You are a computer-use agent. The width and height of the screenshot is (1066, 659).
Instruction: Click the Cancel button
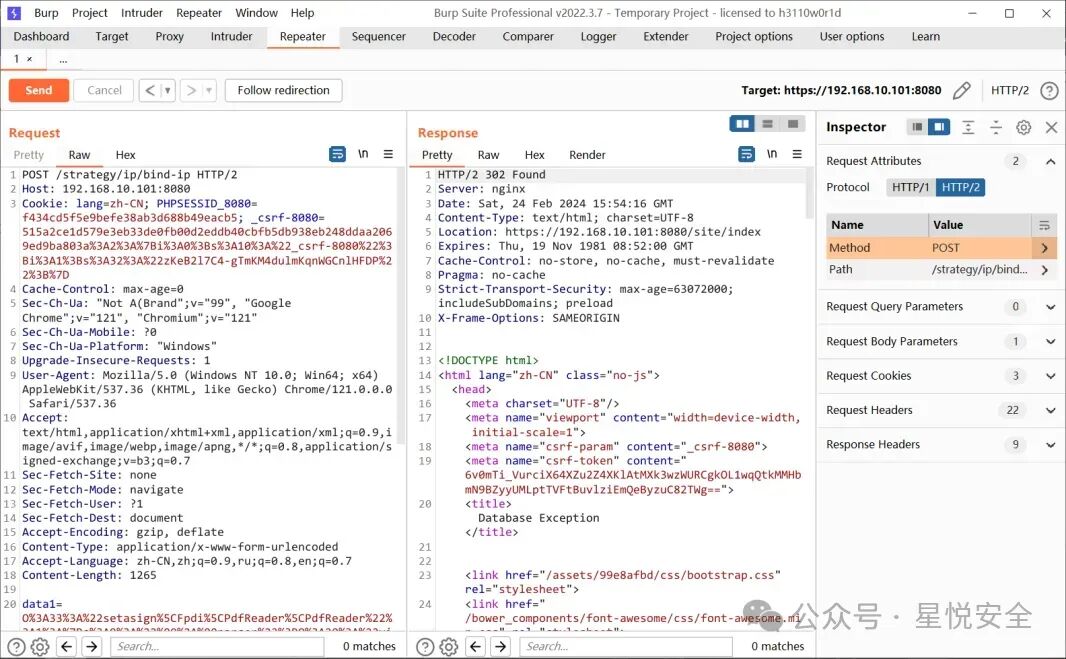click(x=104, y=90)
